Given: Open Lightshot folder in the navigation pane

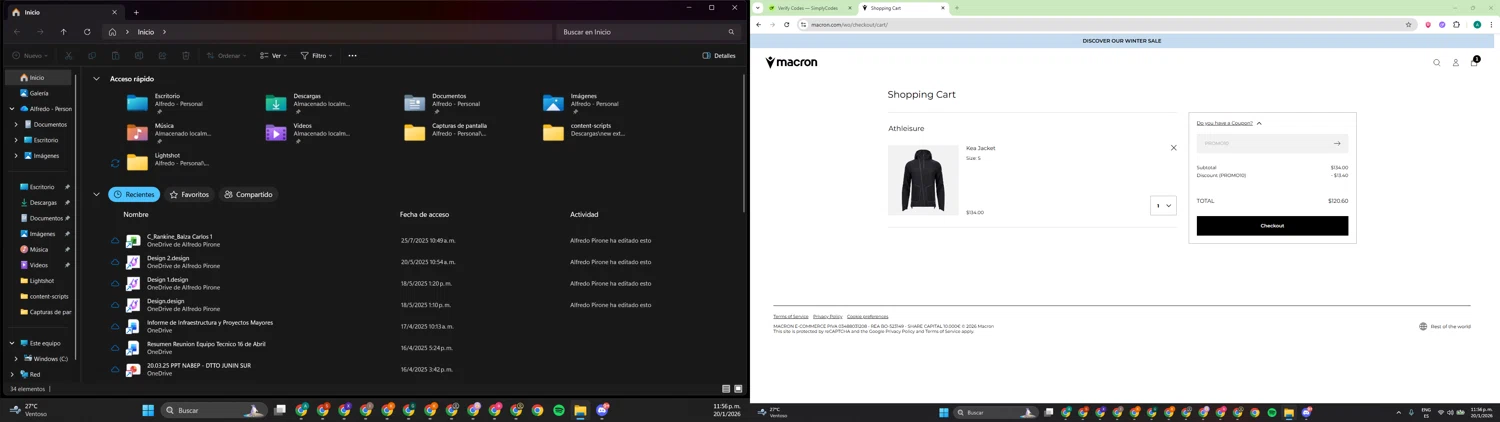Looking at the screenshot, I should [41, 281].
